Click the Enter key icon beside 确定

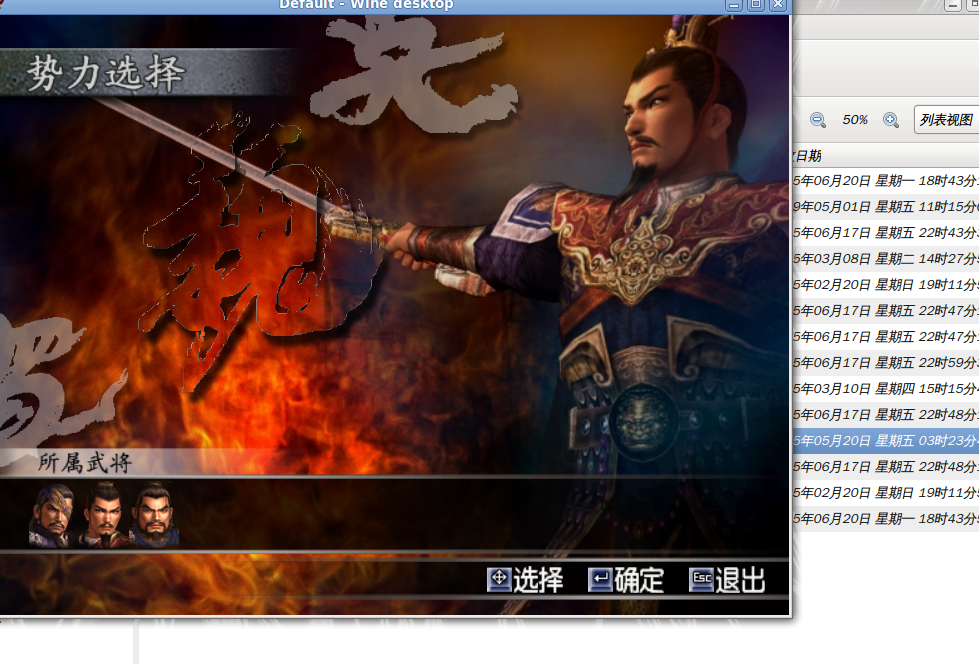point(600,579)
